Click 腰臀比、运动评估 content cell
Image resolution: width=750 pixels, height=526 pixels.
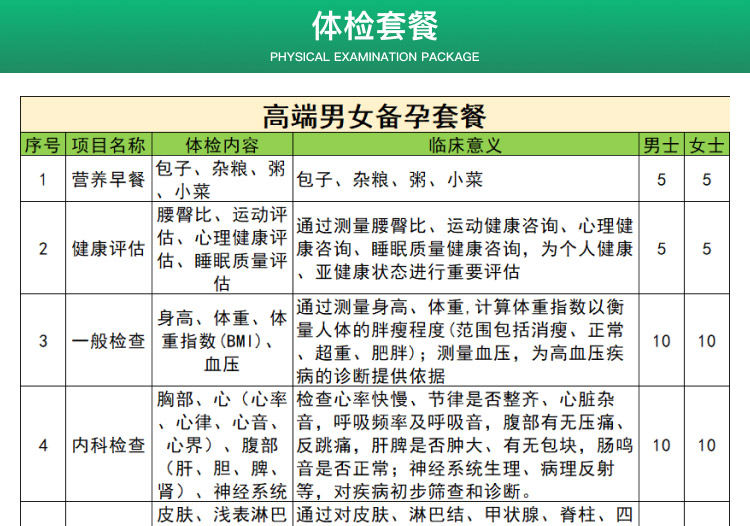pyautogui.click(x=222, y=248)
